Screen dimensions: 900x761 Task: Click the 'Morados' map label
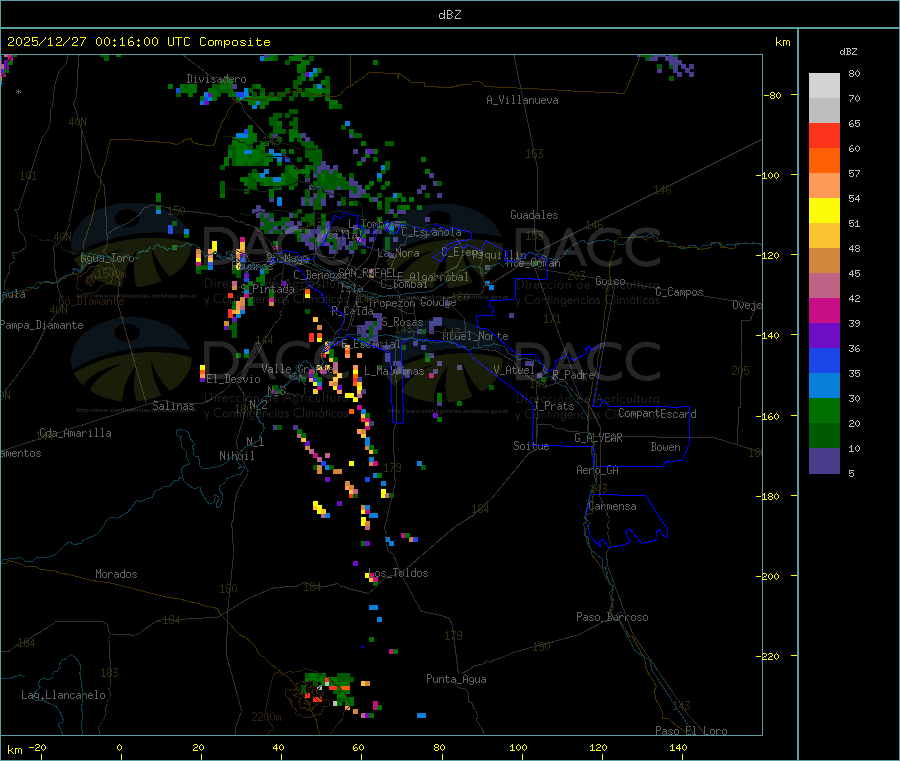[x=116, y=574]
